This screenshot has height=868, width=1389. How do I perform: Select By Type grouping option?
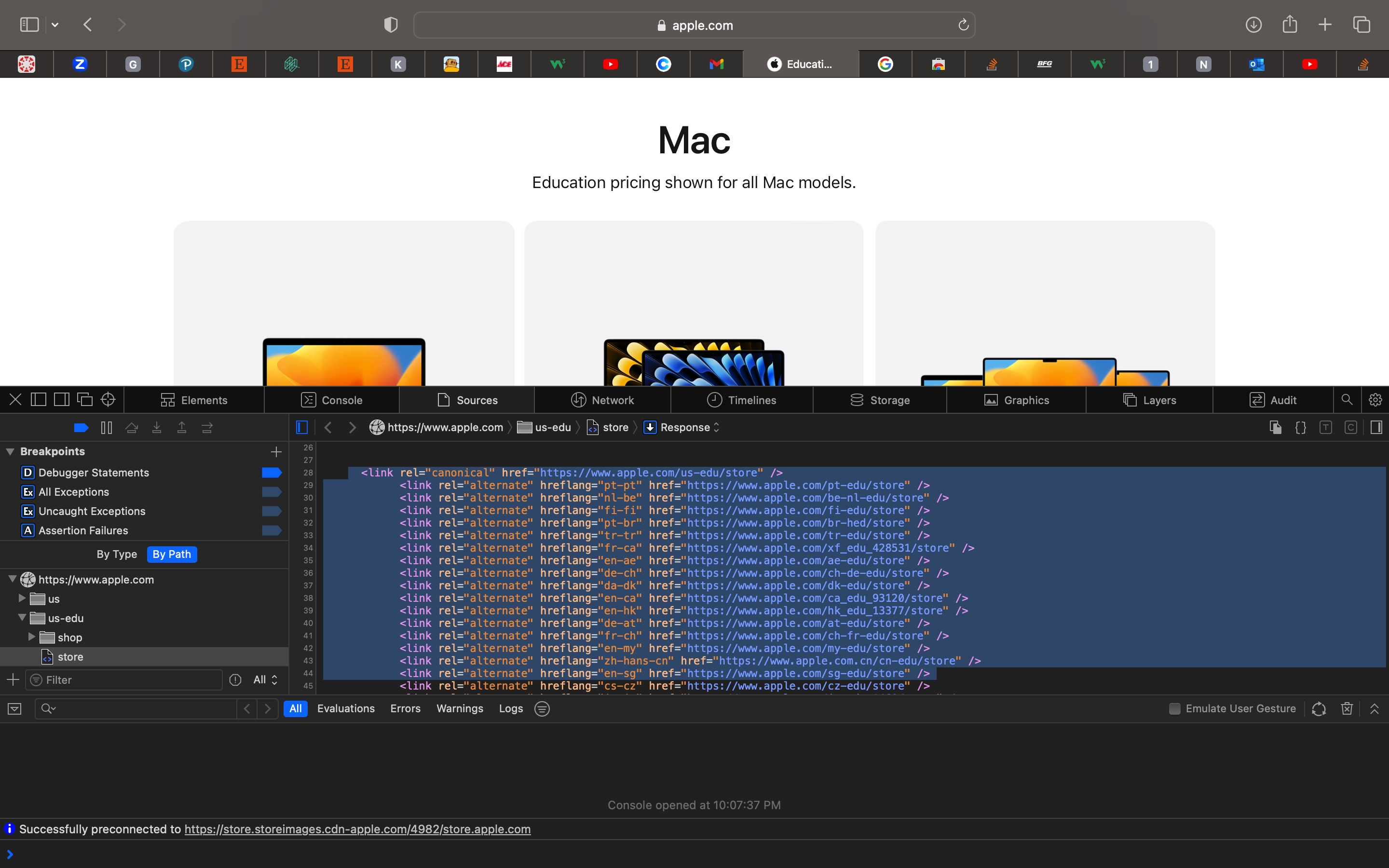pyautogui.click(x=117, y=554)
